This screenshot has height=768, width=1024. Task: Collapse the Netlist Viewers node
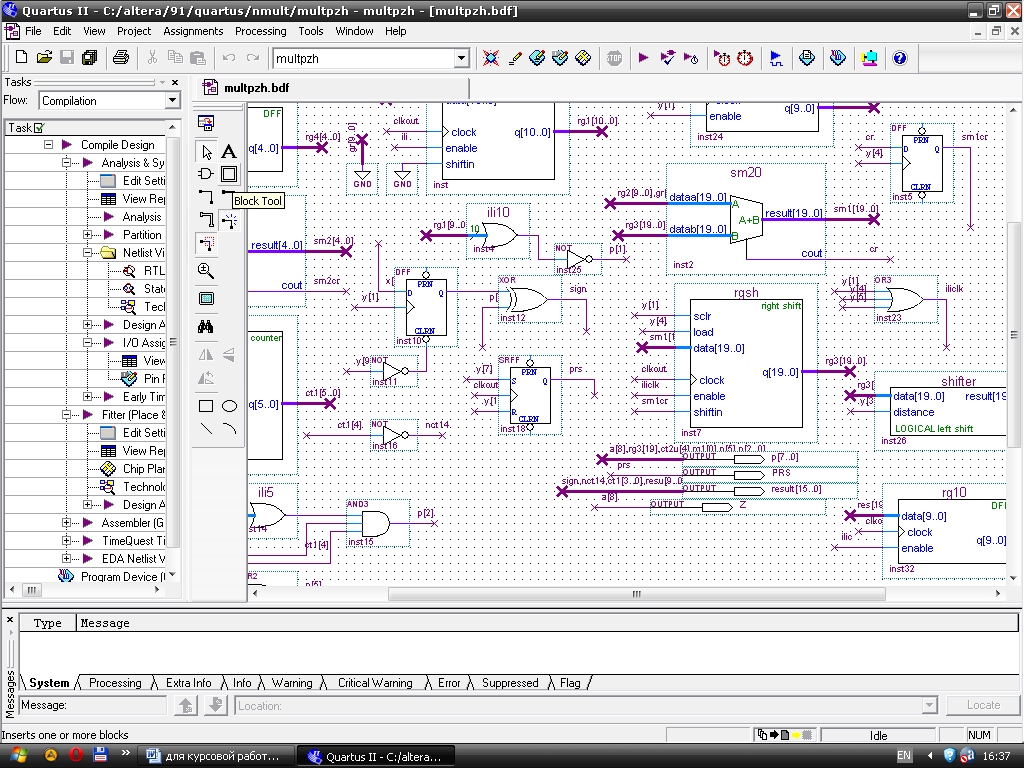tap(88, 253)
